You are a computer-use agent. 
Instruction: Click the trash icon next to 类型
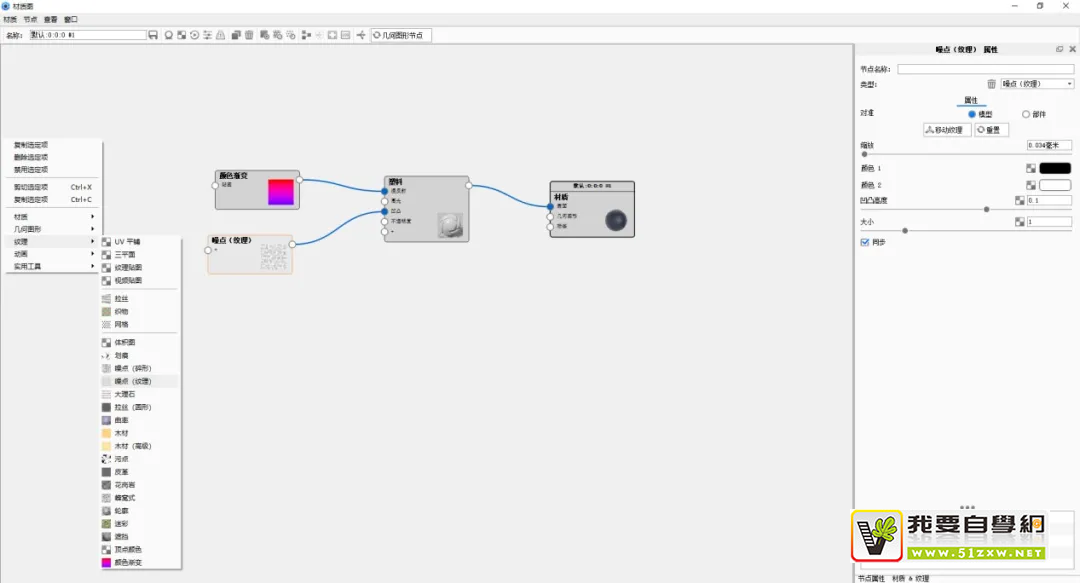click(992, 84)
